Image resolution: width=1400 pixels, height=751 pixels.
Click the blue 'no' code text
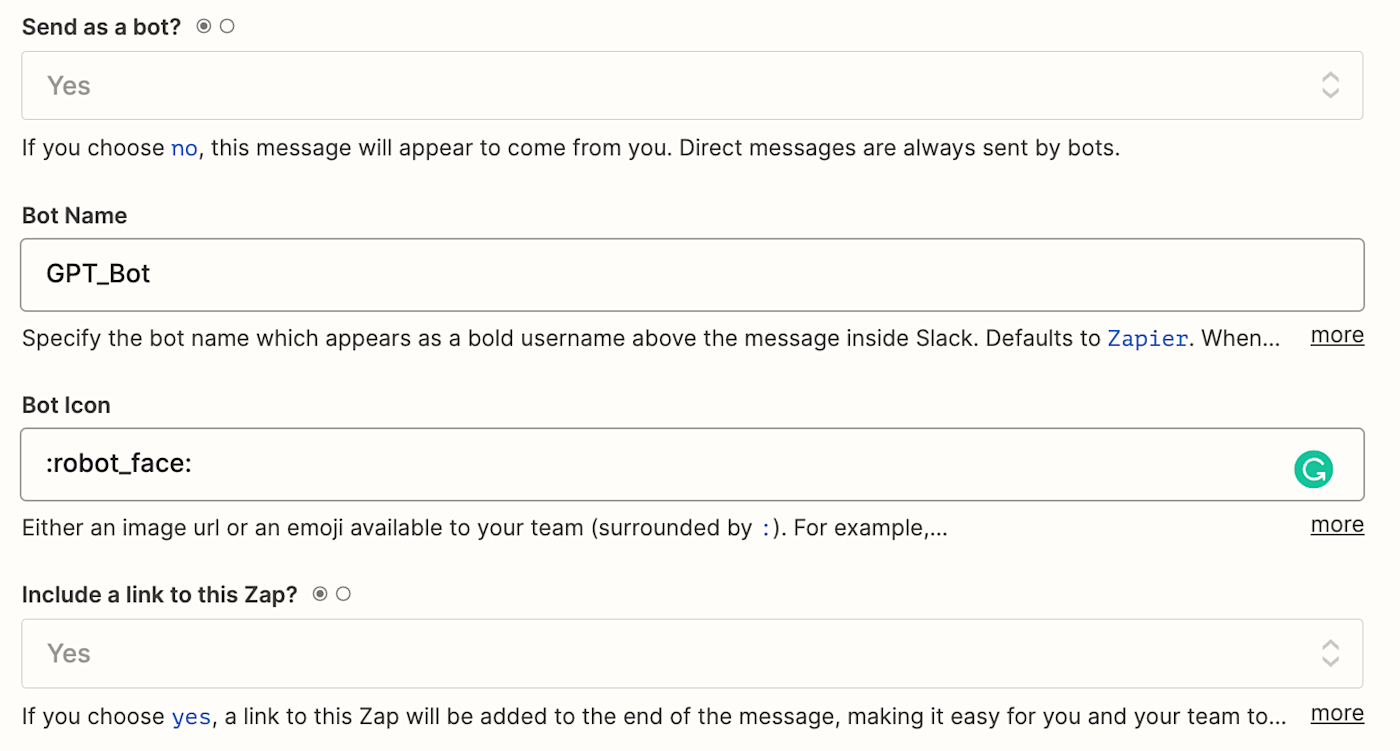[x=184, y=149]
